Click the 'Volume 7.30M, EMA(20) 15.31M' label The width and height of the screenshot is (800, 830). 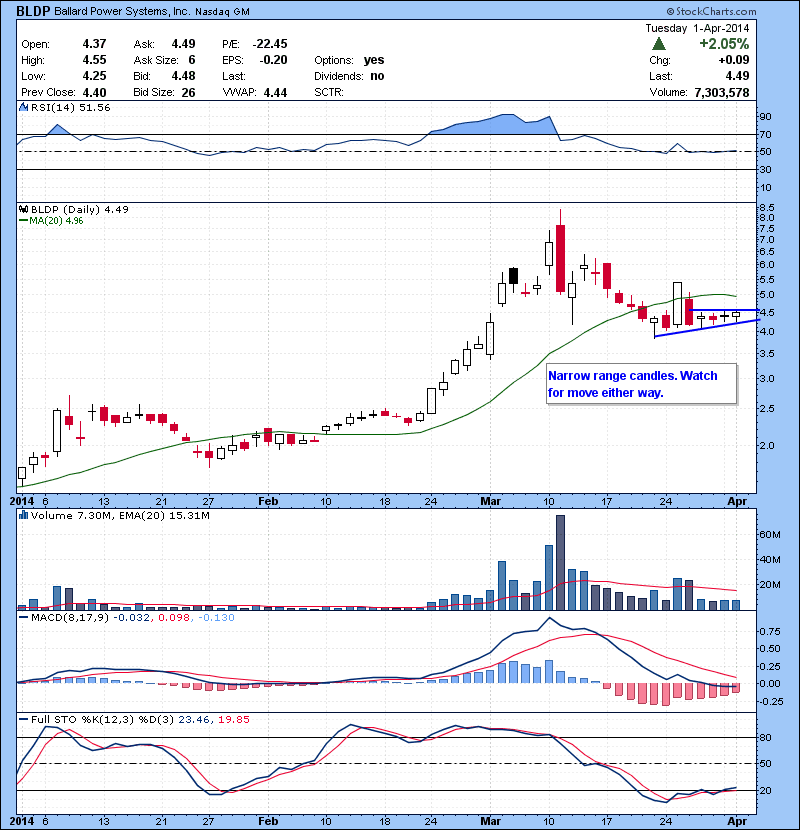tap(120, 515)
